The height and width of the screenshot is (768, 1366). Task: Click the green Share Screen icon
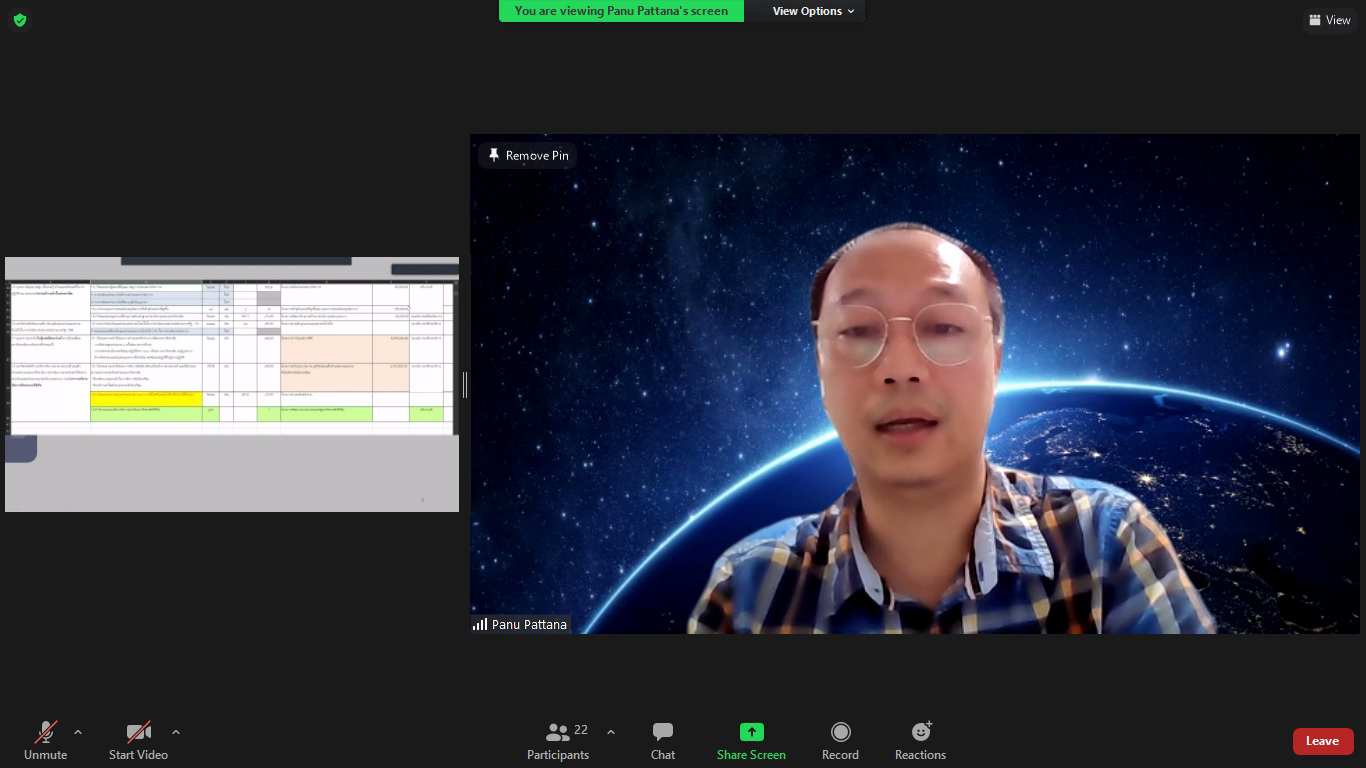point(751,732)
